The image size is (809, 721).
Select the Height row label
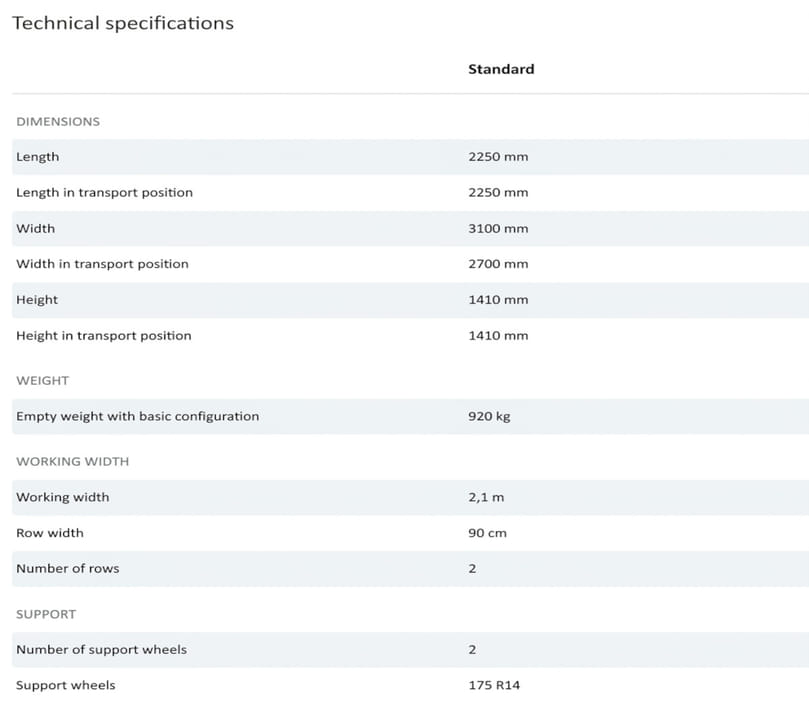pos(37,300)
